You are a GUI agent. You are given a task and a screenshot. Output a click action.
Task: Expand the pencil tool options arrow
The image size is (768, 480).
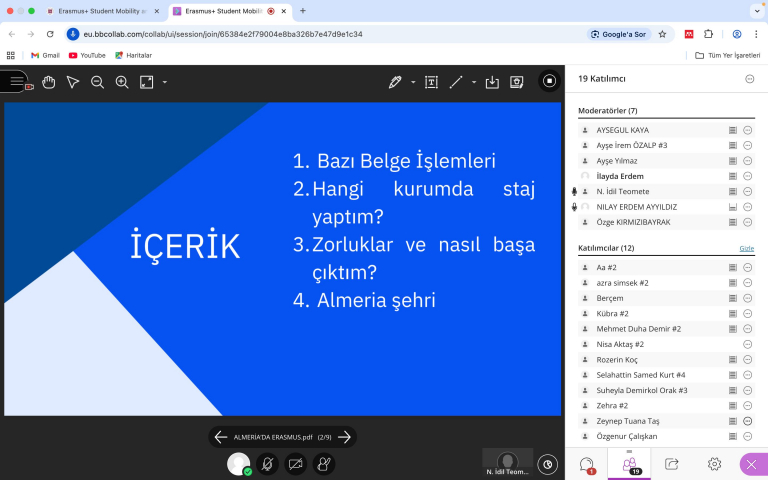[413, 82]
